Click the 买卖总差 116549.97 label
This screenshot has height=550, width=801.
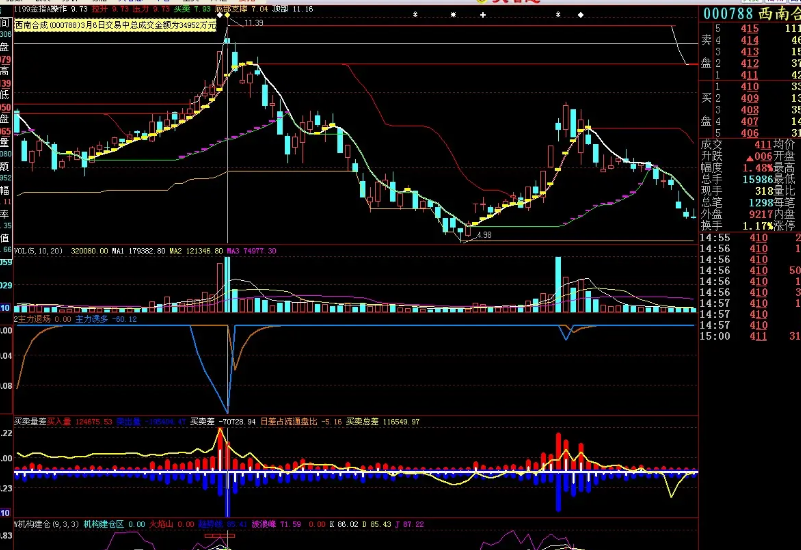tap(383, 422)
